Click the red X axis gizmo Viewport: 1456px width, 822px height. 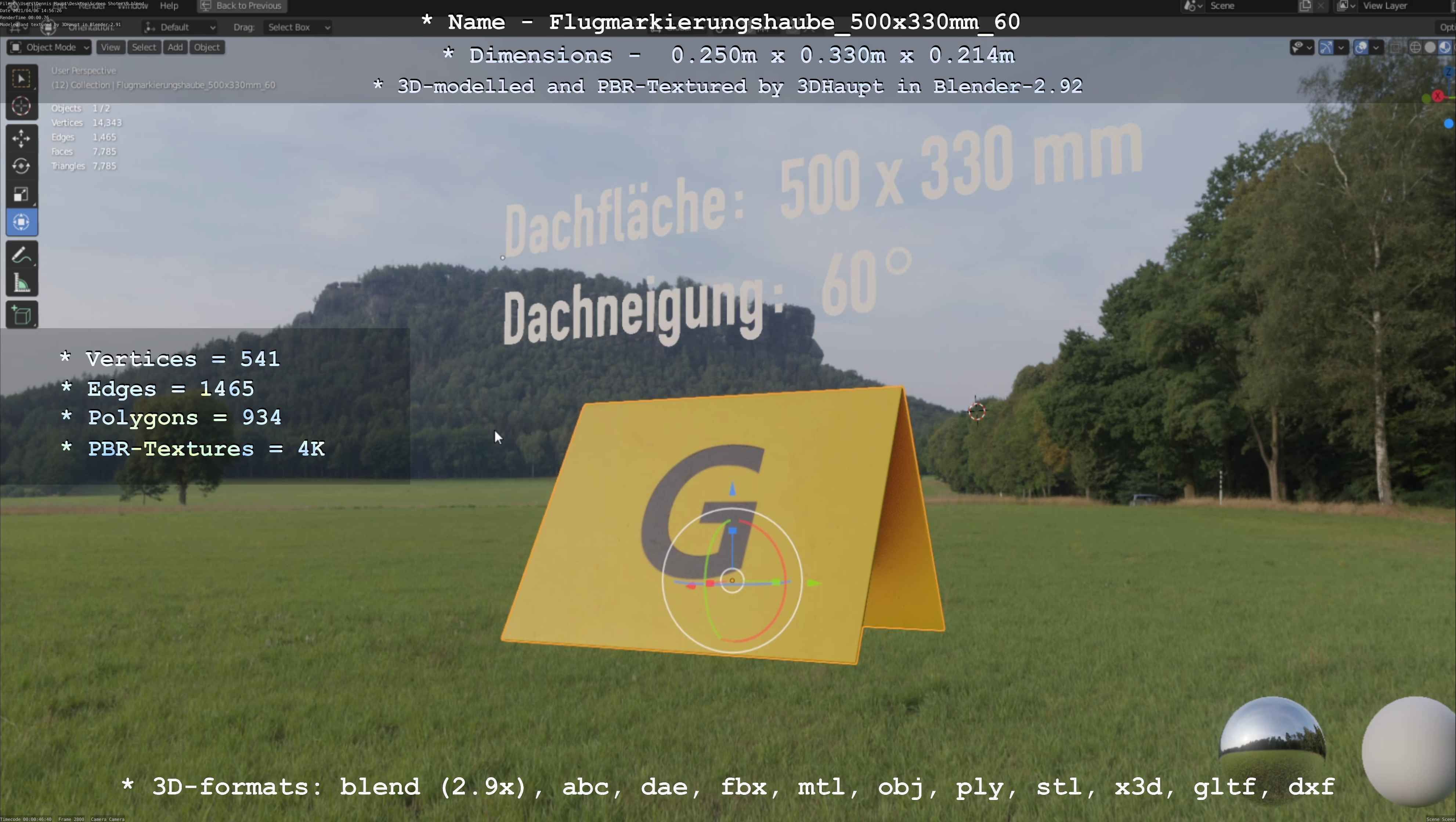(1438, 96)
